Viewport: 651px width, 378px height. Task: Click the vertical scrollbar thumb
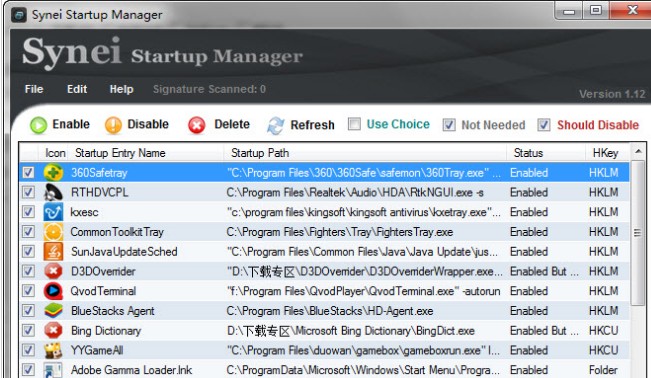point(638,233)
